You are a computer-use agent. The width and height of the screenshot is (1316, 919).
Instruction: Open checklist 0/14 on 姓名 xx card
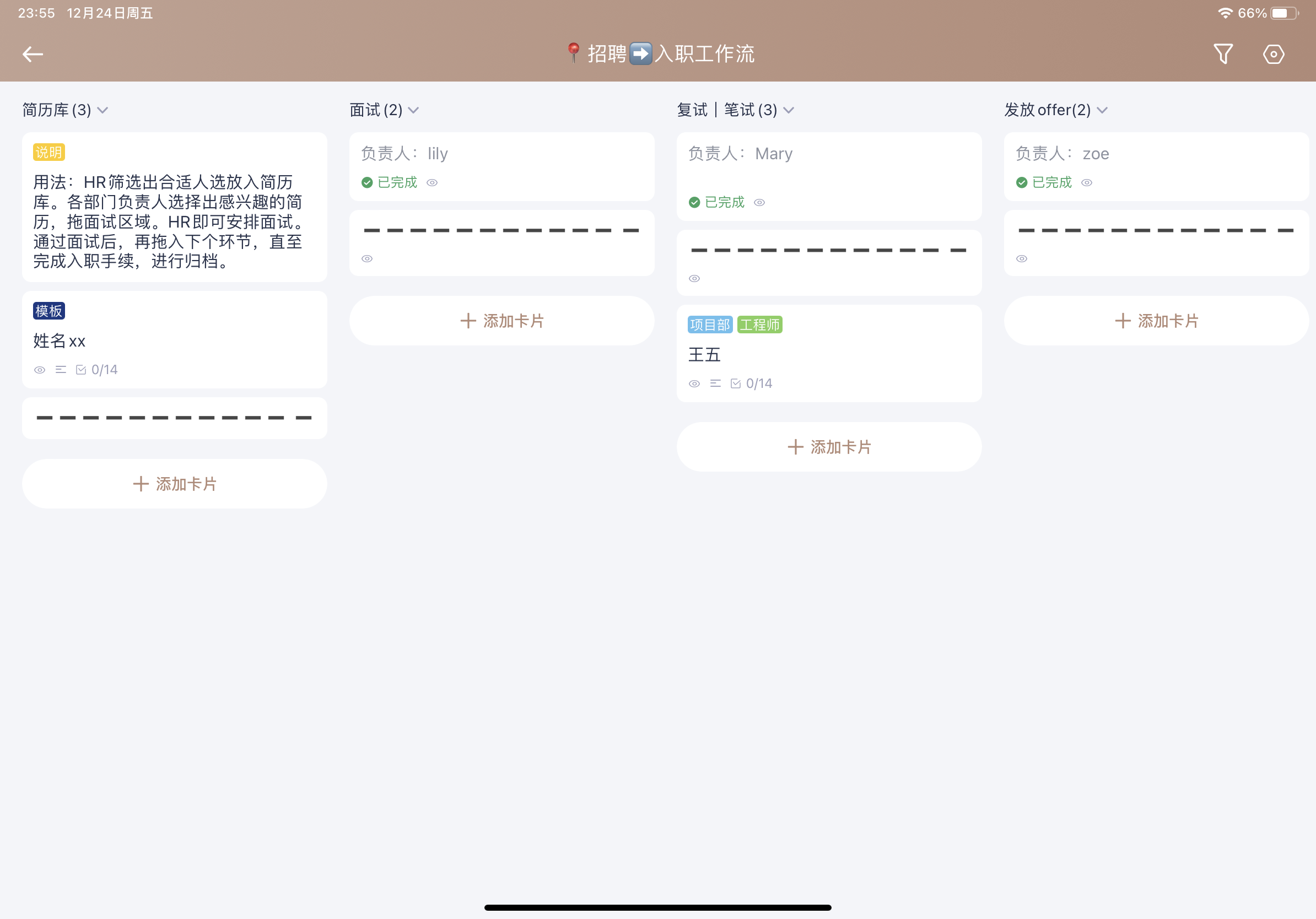pyautogui.click(x=97, y=370)
